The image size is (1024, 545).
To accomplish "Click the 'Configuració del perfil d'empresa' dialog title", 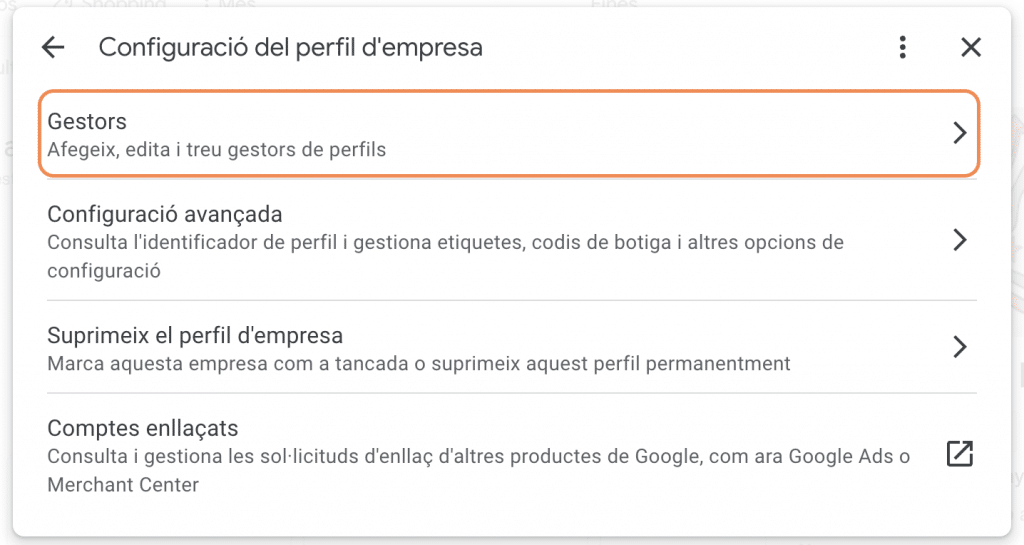I will point(291,48).
